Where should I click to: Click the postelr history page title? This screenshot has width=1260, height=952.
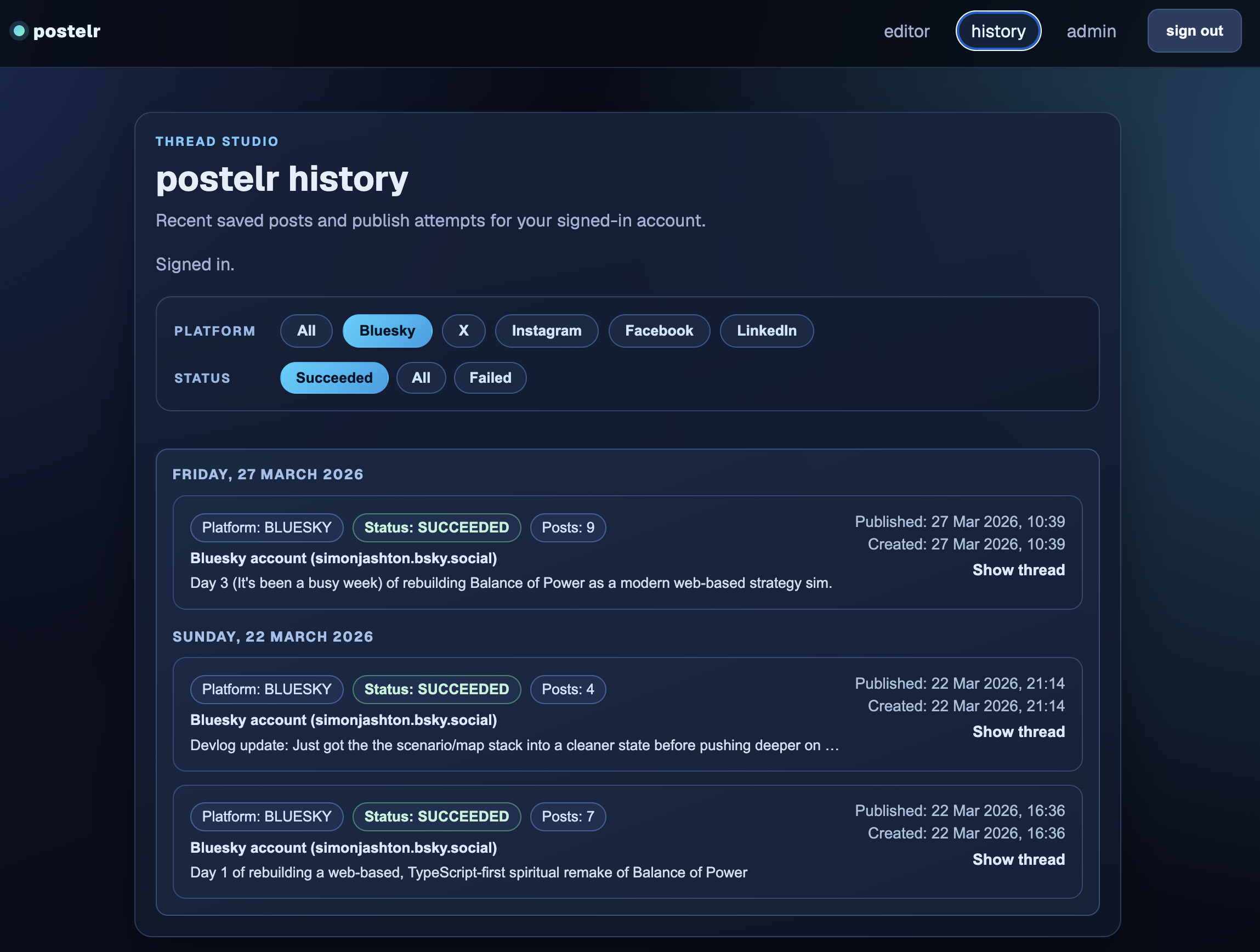282,179
